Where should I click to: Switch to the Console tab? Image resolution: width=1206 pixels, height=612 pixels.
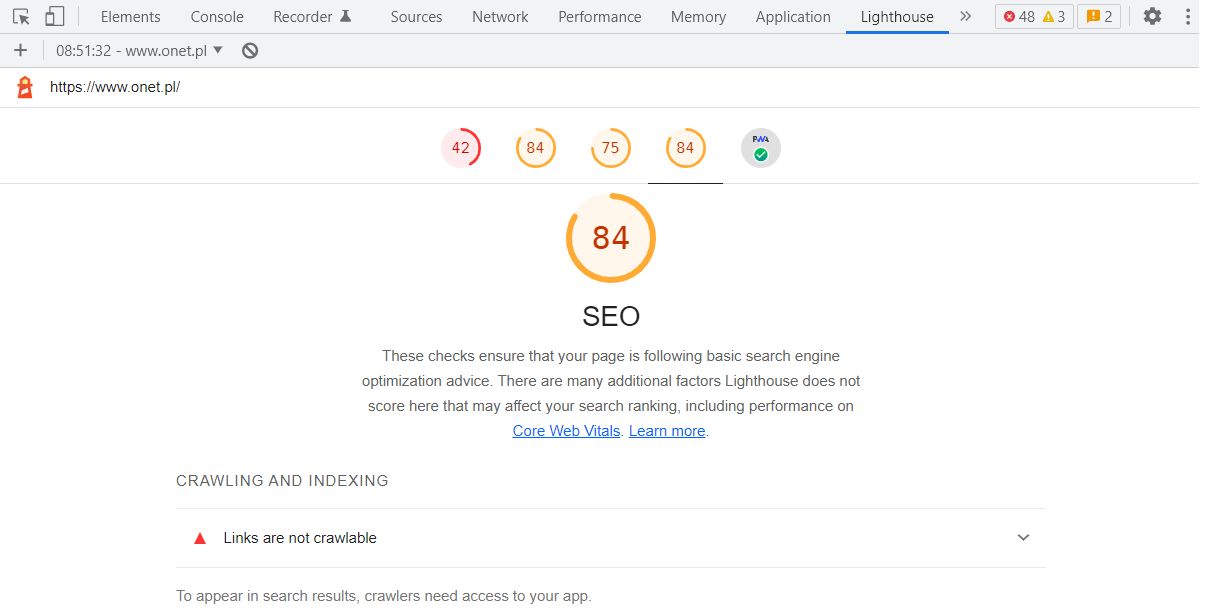point(217,17)
